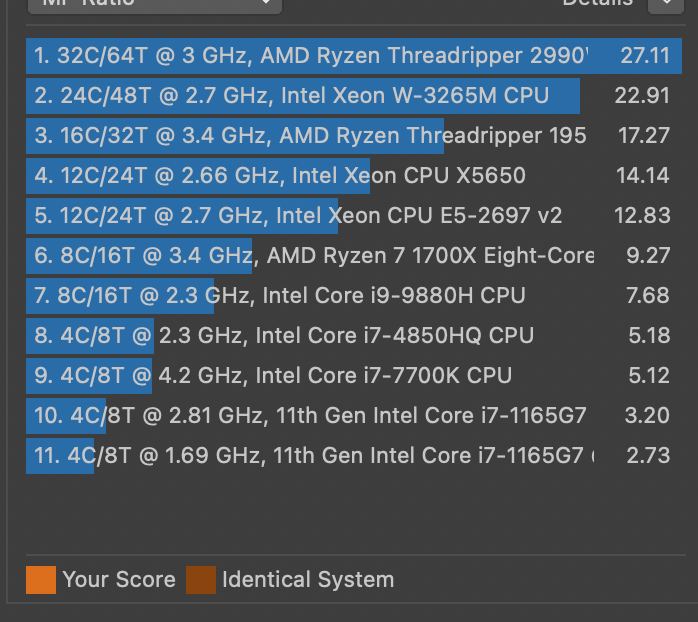This screenshot has width=698, height=622.
Task: Click the 5.18 score value
Action: tap(649, 335)
